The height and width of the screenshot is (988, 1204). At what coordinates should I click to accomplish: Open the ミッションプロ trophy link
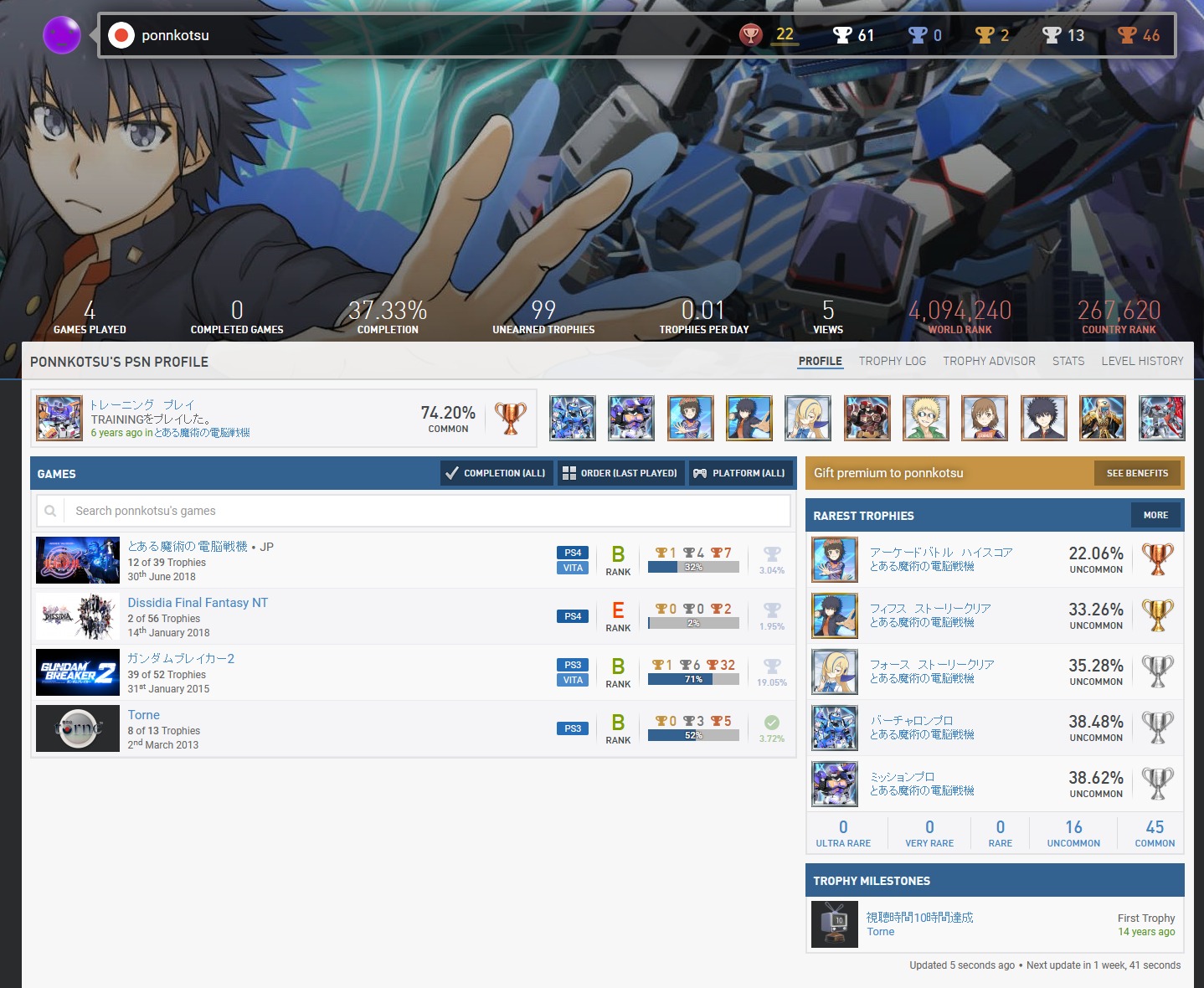902,777
